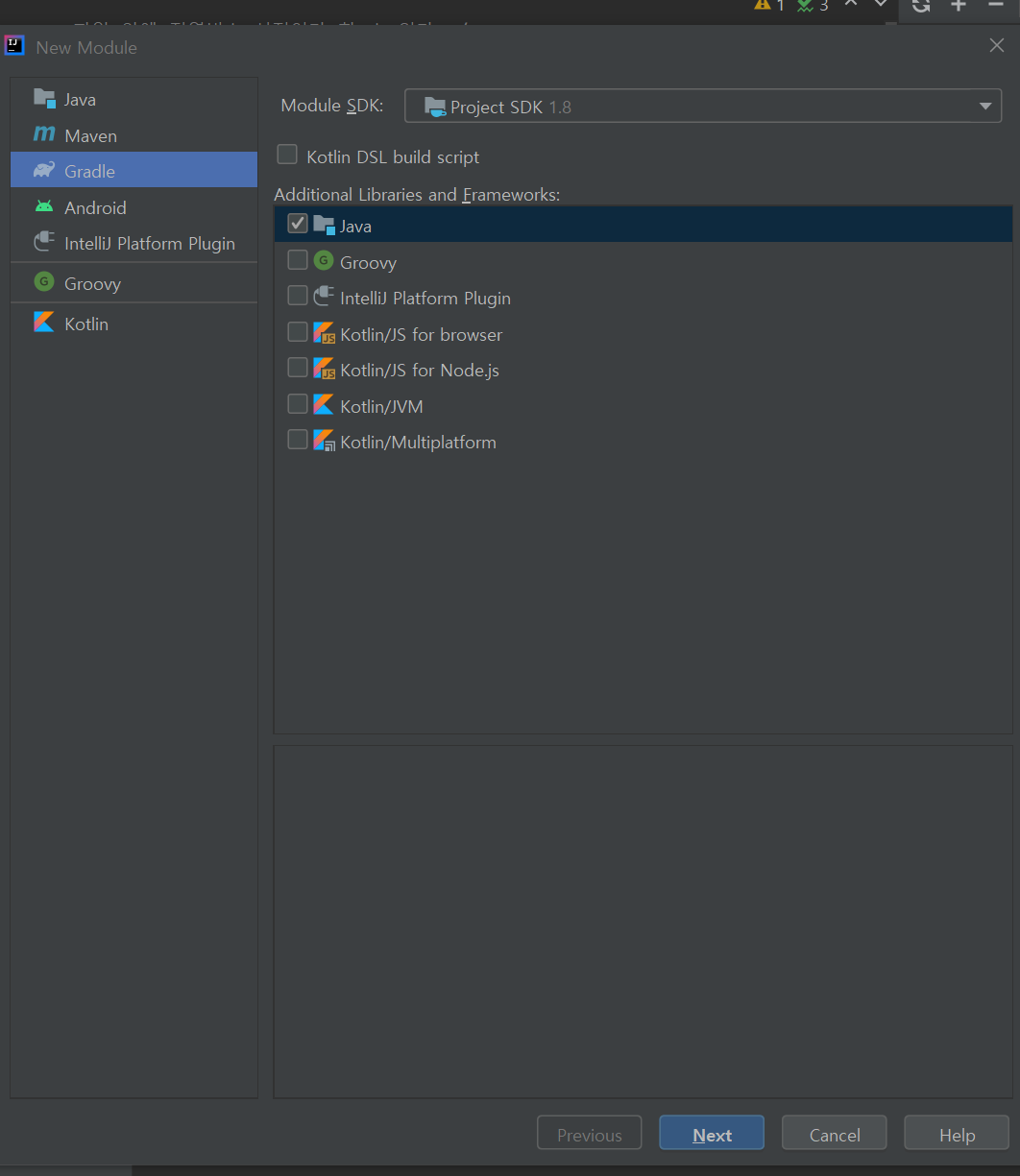Image resolution: width=1020 pixels, height=1176 pixels.
Task: Select Android module type
Action: click(134, 207)
